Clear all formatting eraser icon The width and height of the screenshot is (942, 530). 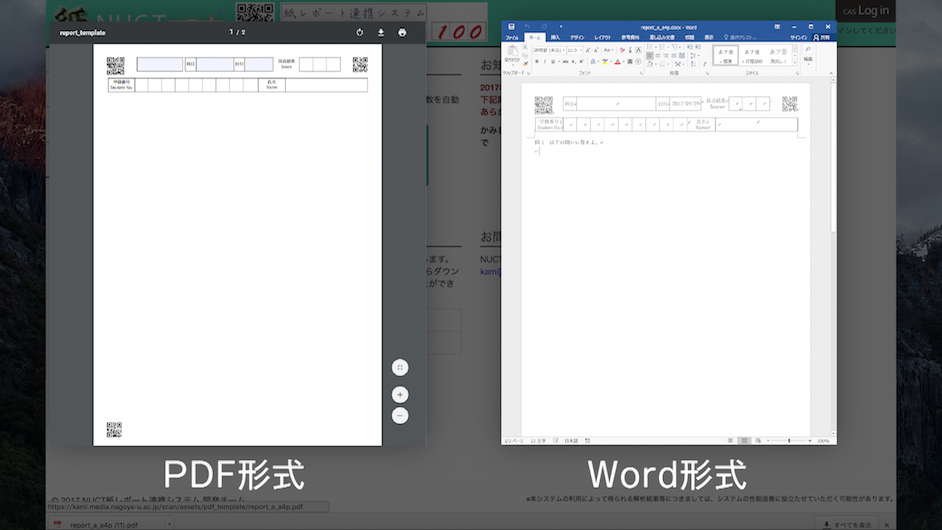click(x=622, y=50)
